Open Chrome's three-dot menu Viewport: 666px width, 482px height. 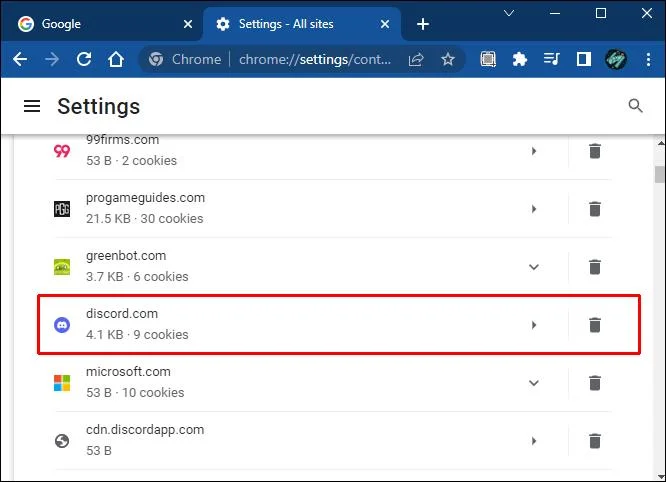pos(648,59)
